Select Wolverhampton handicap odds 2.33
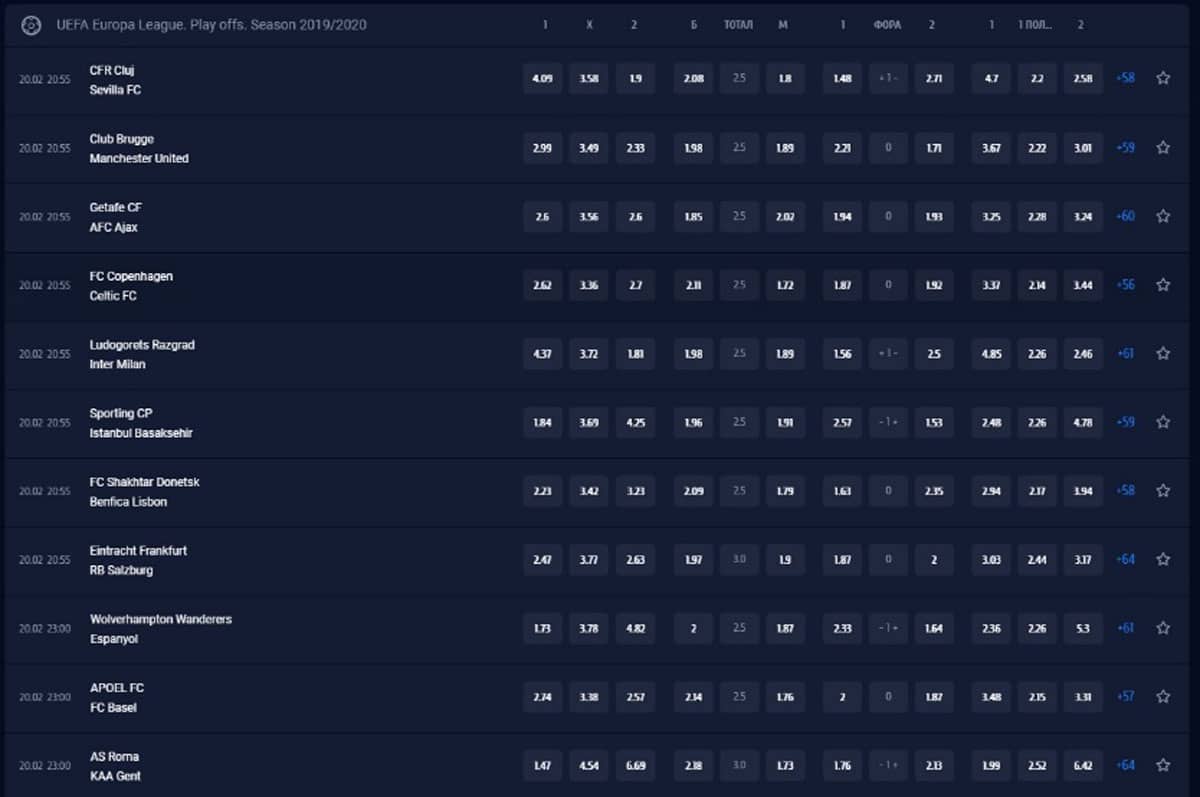 click(843, 628)
